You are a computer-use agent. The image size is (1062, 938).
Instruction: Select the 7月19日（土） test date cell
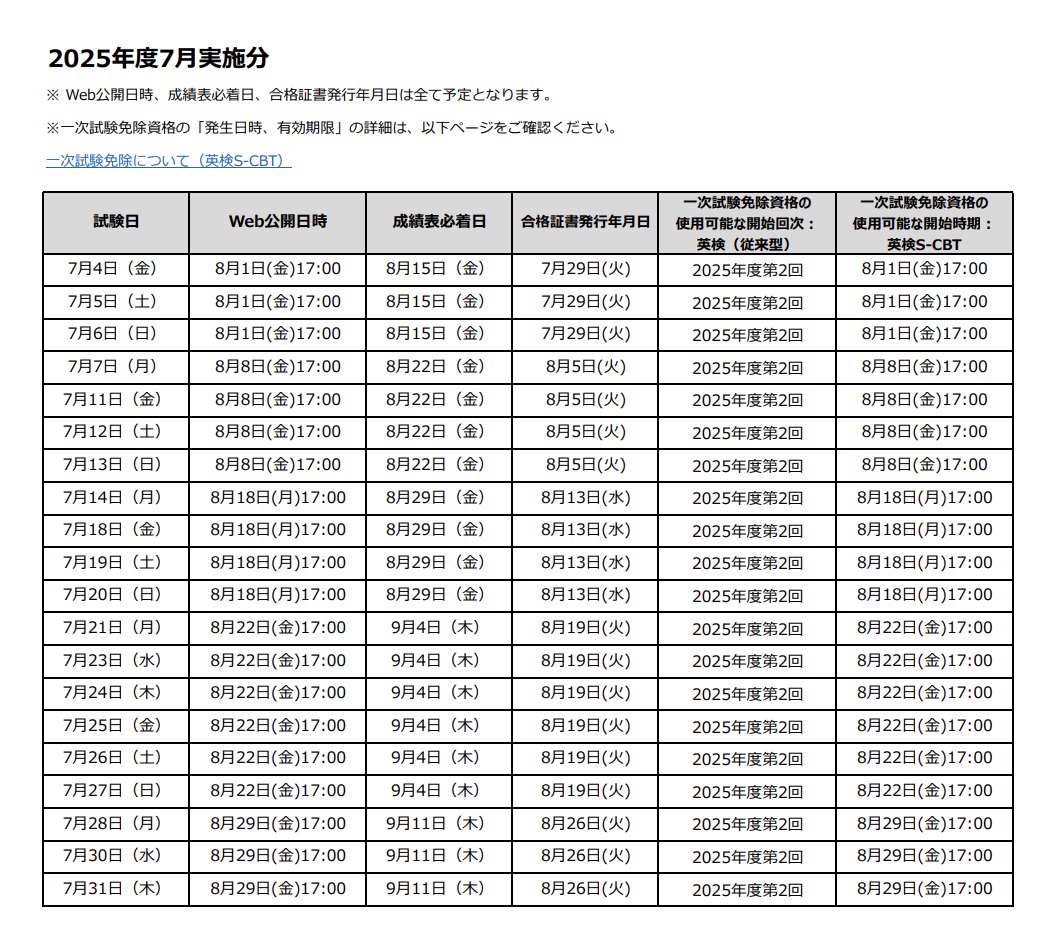[x=116, y=563]
